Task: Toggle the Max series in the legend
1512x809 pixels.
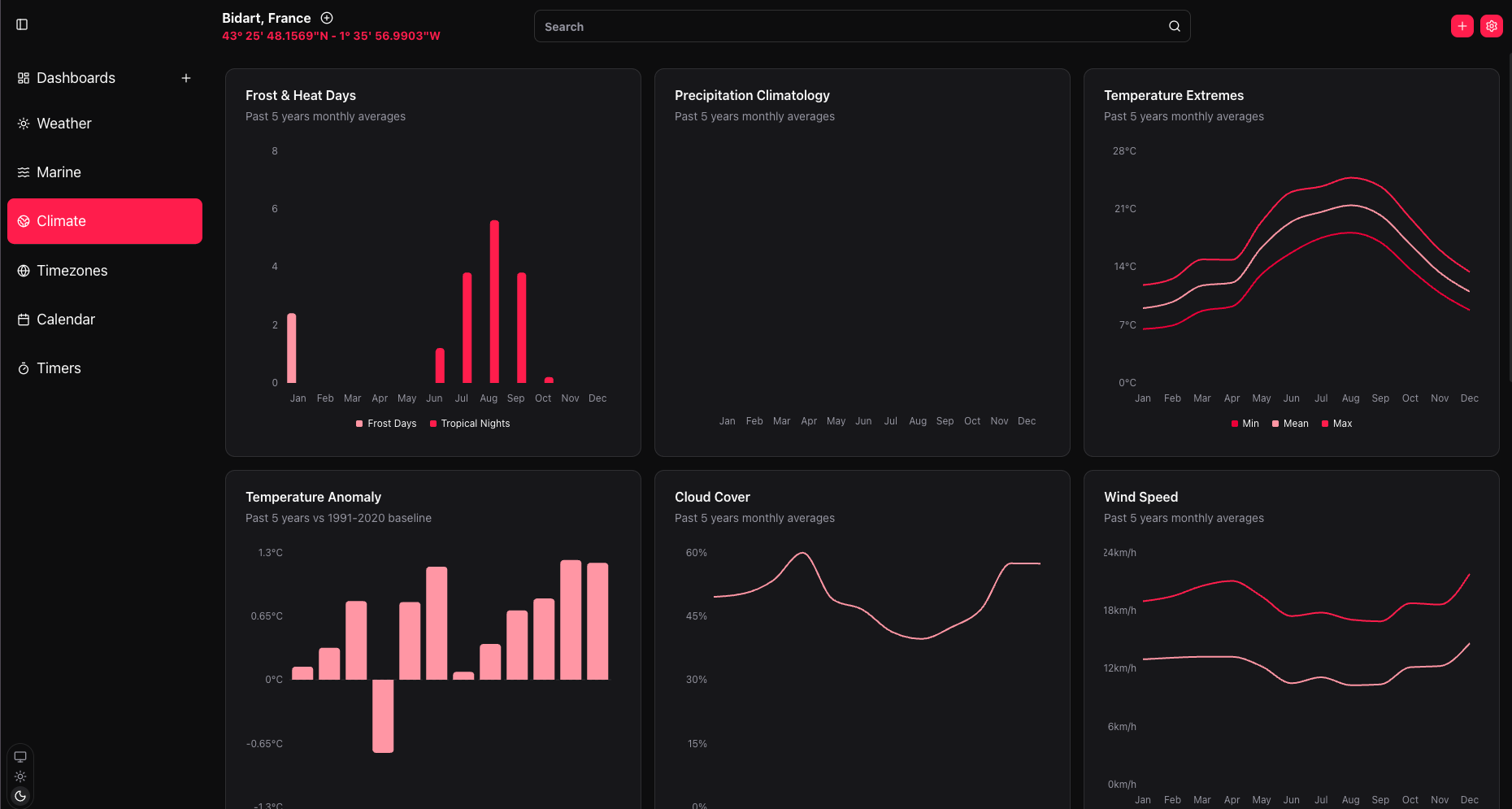Action: [x=1336, y=424]
